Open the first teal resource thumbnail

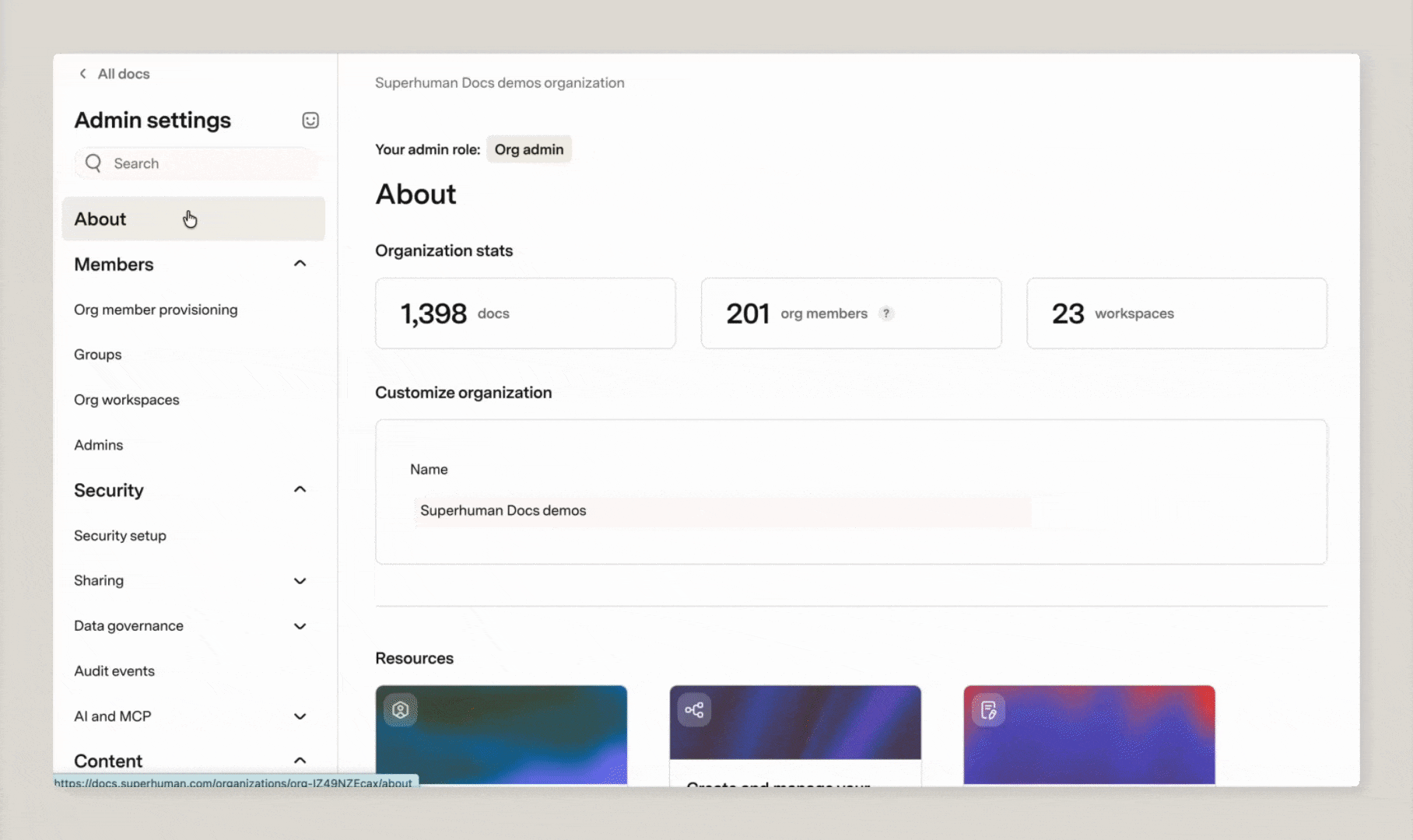pyautogui.click(x=501, y=735)
